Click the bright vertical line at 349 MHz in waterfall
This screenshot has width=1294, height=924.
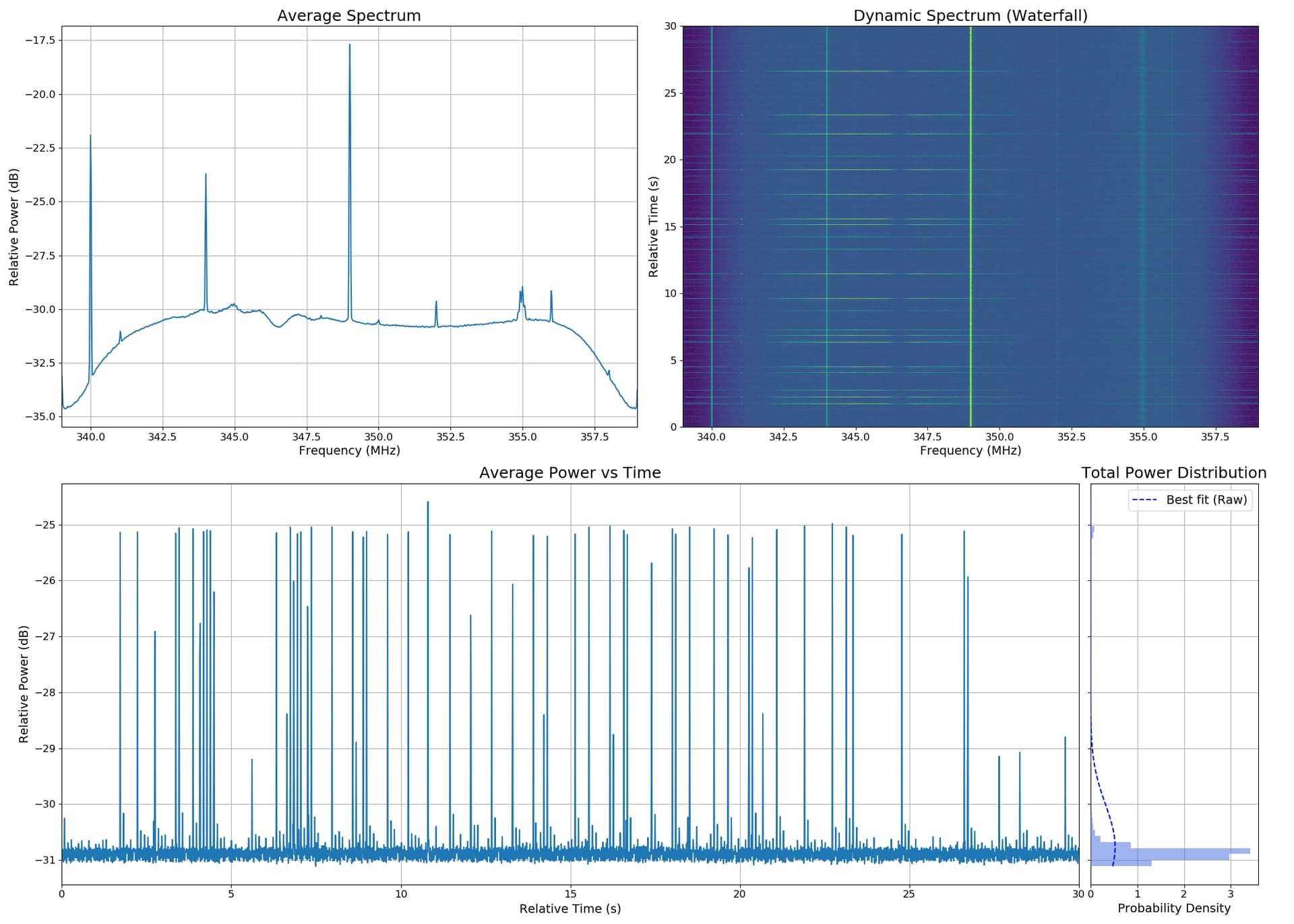click(x=970, y=226)
